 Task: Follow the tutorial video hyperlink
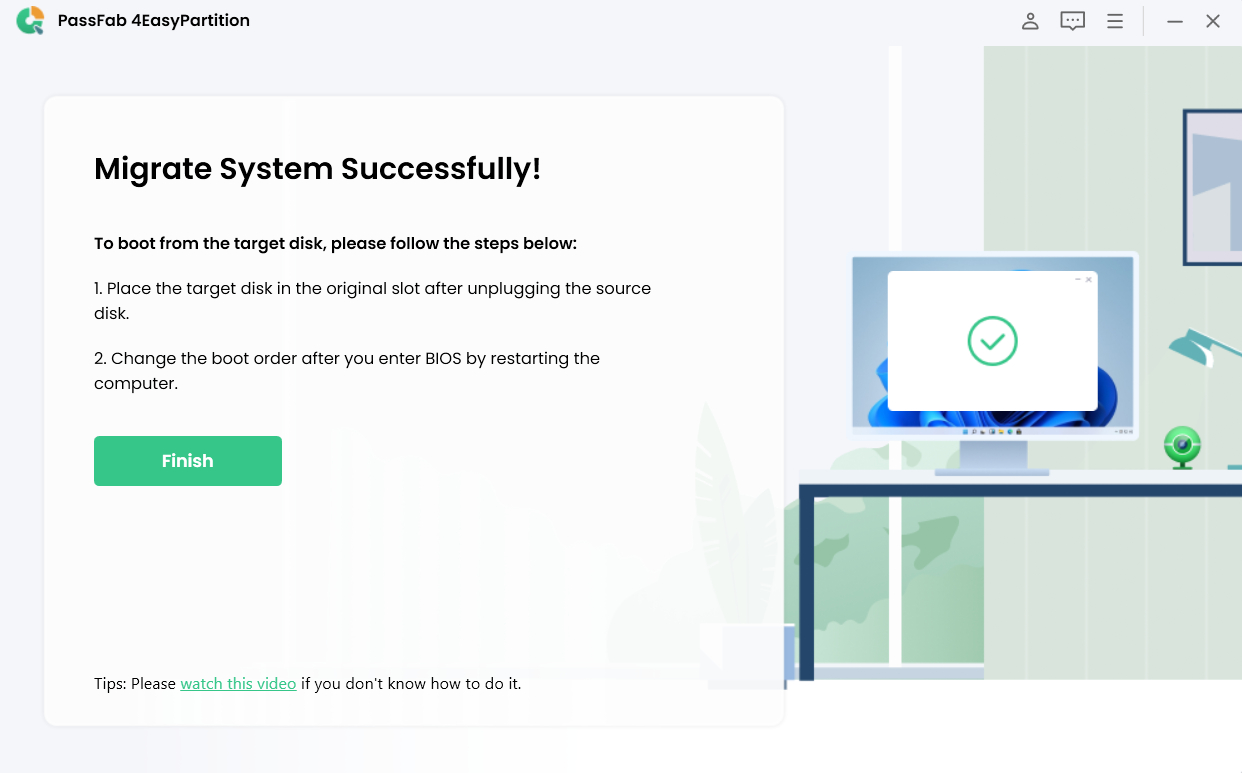point(238,683)
